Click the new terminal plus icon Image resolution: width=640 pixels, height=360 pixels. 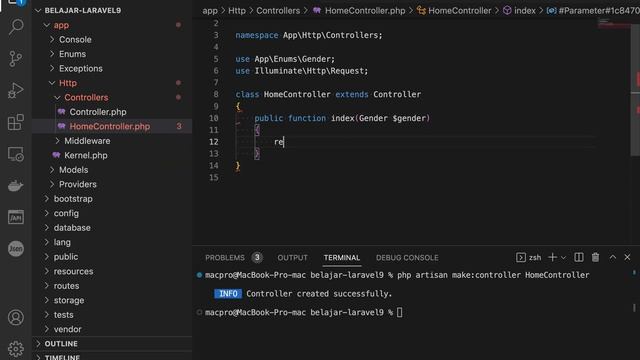pos(552,258)
